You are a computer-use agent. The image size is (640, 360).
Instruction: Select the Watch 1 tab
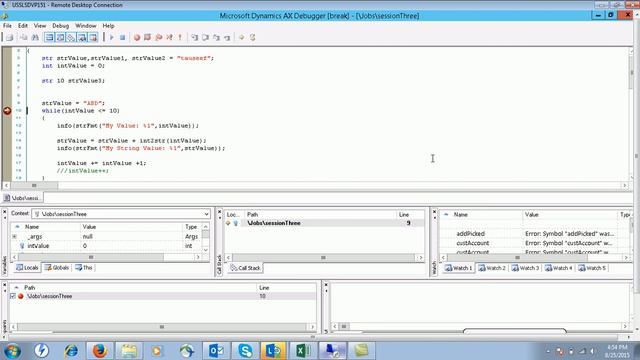click(458, 268)
